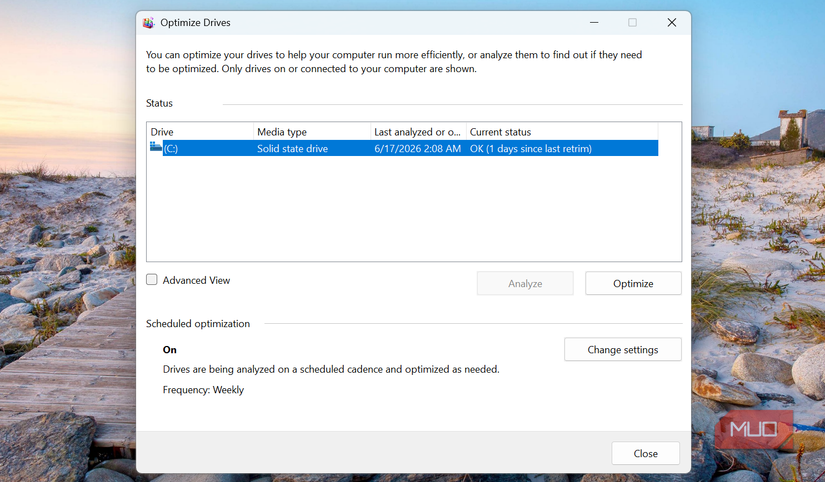Dismiss dialog with the Close button
Screen dimensions: 825x482
tap(645, 454)
